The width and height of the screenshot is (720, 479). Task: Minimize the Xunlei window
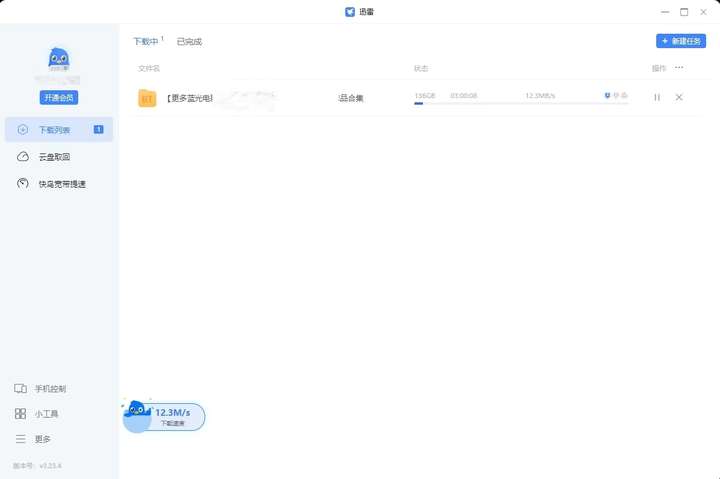pos(665,12)
